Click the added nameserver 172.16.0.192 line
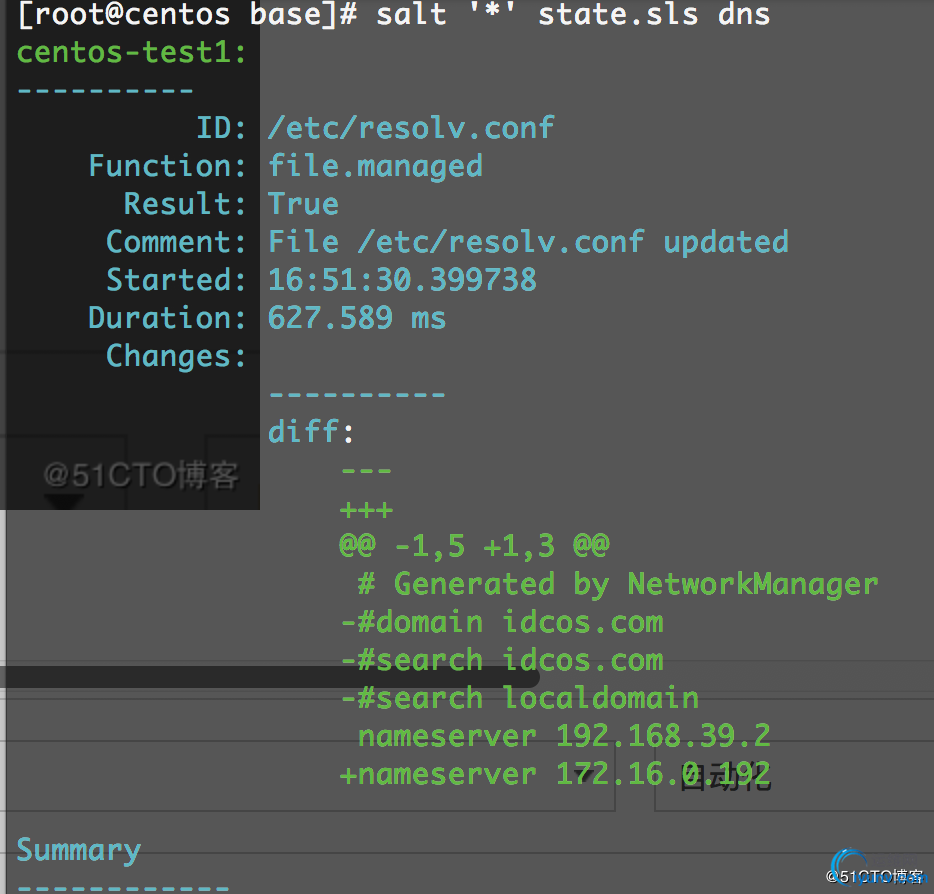Screen dimensions: 934x894 tap(555, 774)
